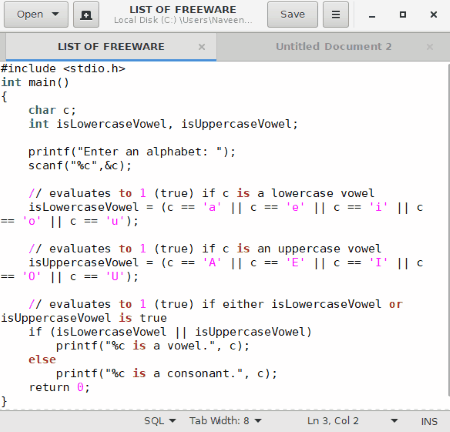Click the printf "%c is a consonant." line
Viewport: 450px width, 432px height.
tap(167, 373)
